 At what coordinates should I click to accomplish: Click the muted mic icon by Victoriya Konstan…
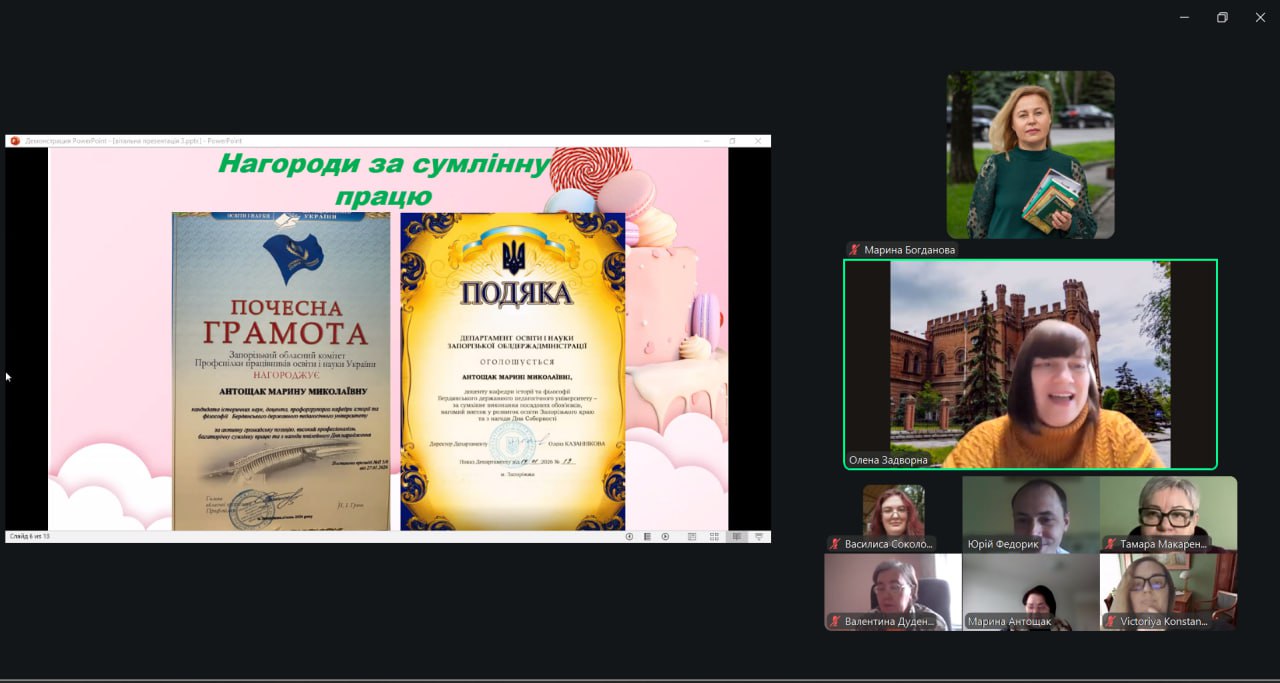pyautogui.click(x=1110, y=622)
